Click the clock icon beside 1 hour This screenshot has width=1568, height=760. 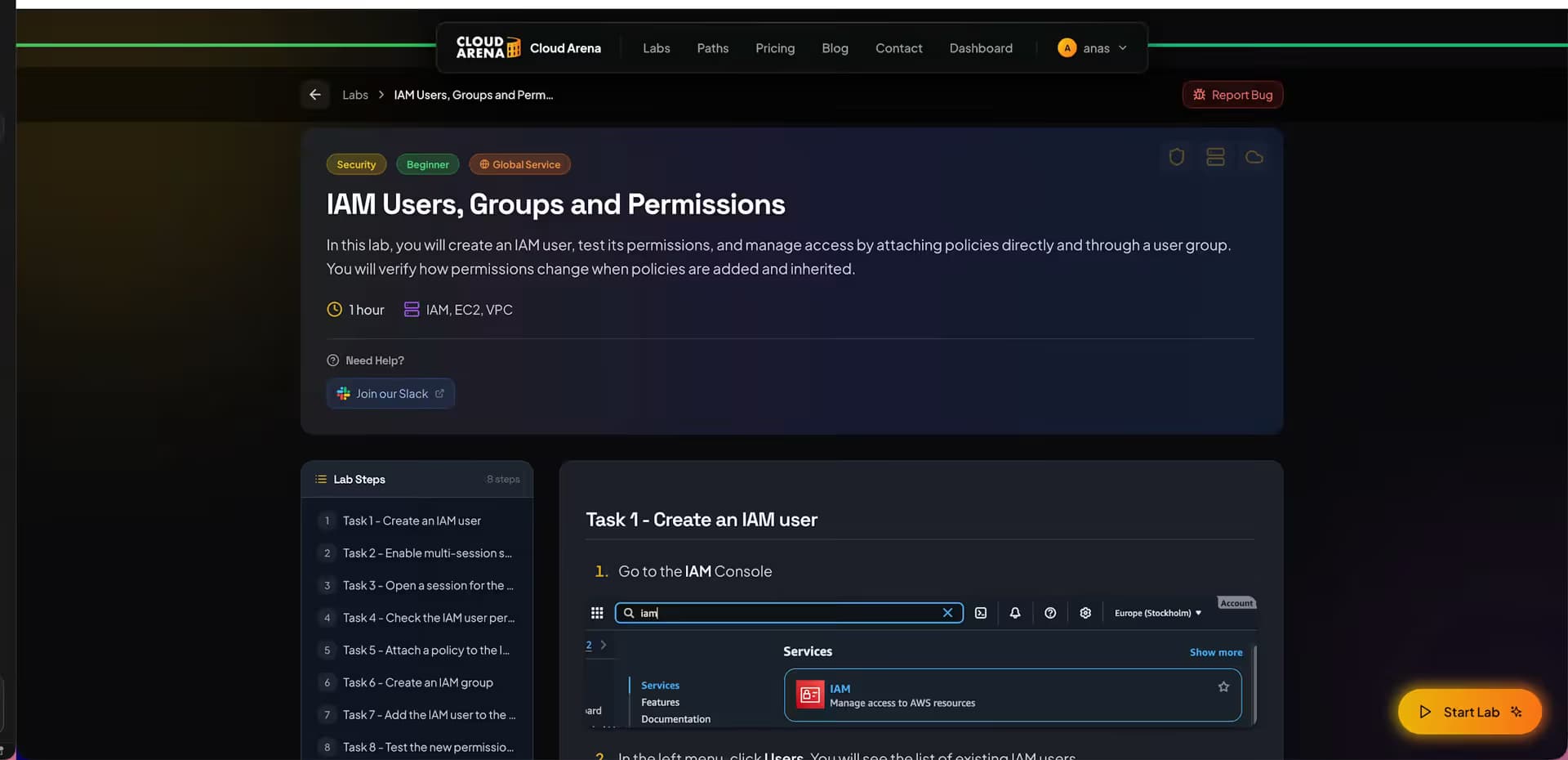tap(334, 310)
